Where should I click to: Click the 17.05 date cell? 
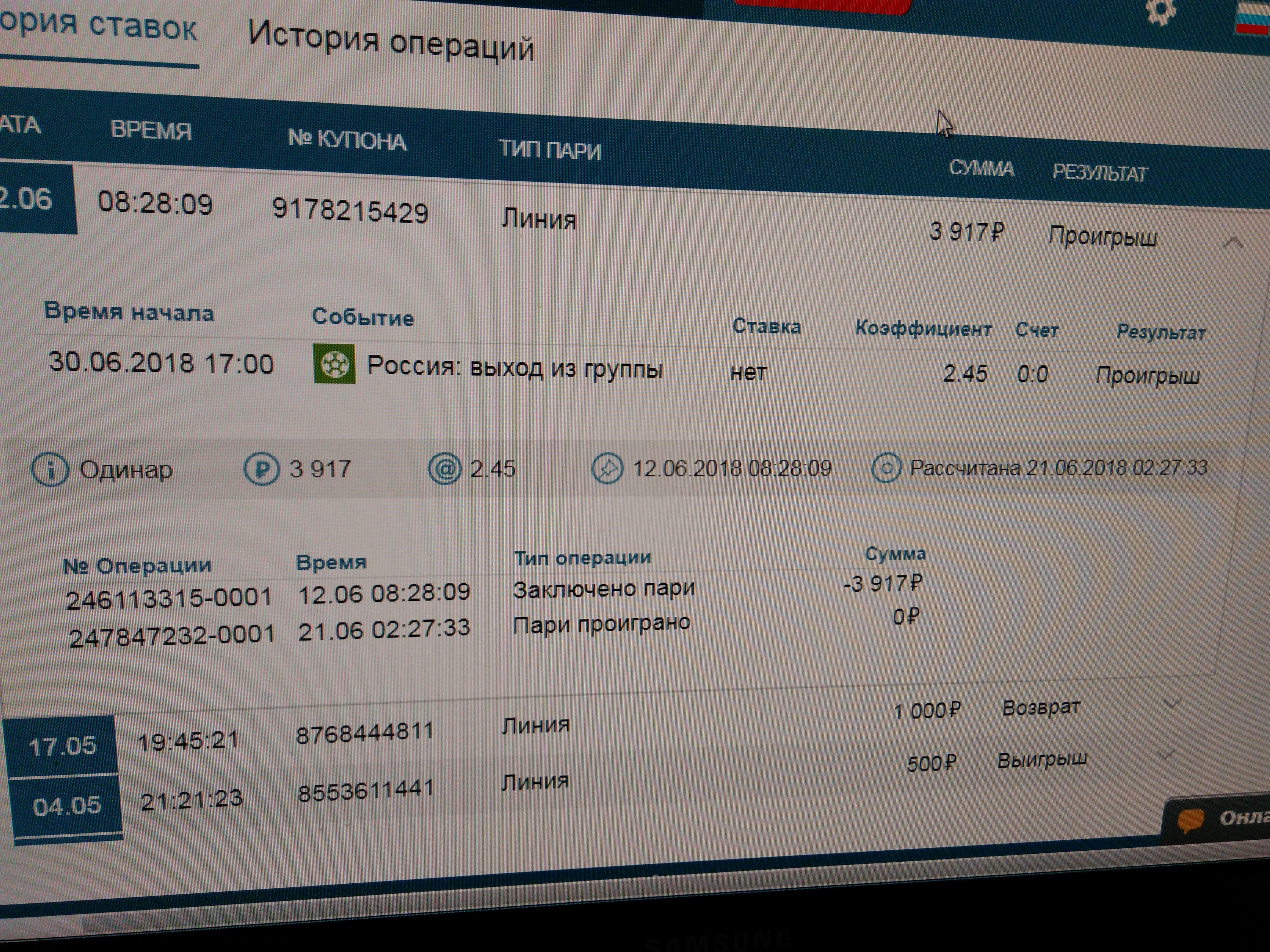tap(62, 747)
